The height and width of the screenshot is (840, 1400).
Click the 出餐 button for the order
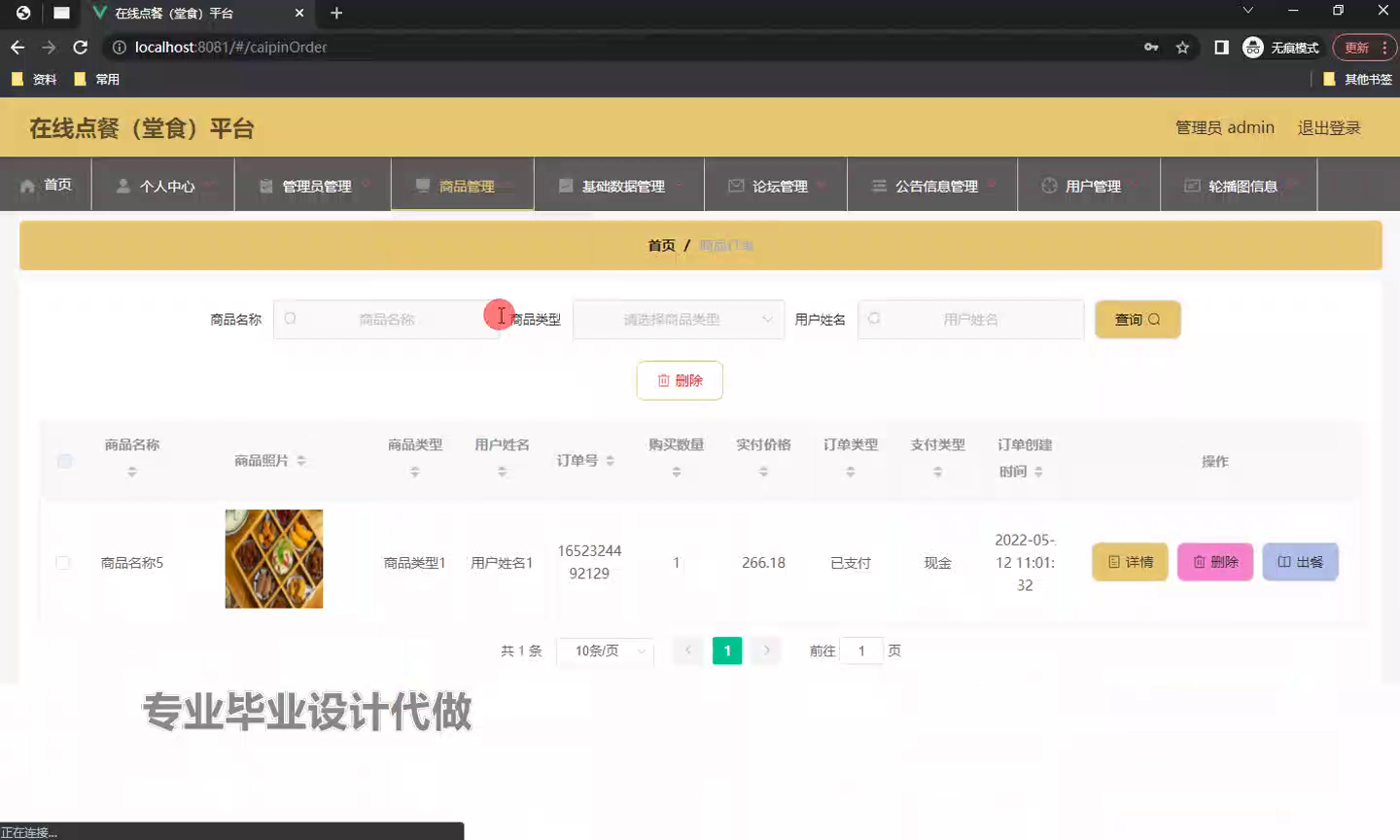click(1300, 562)
